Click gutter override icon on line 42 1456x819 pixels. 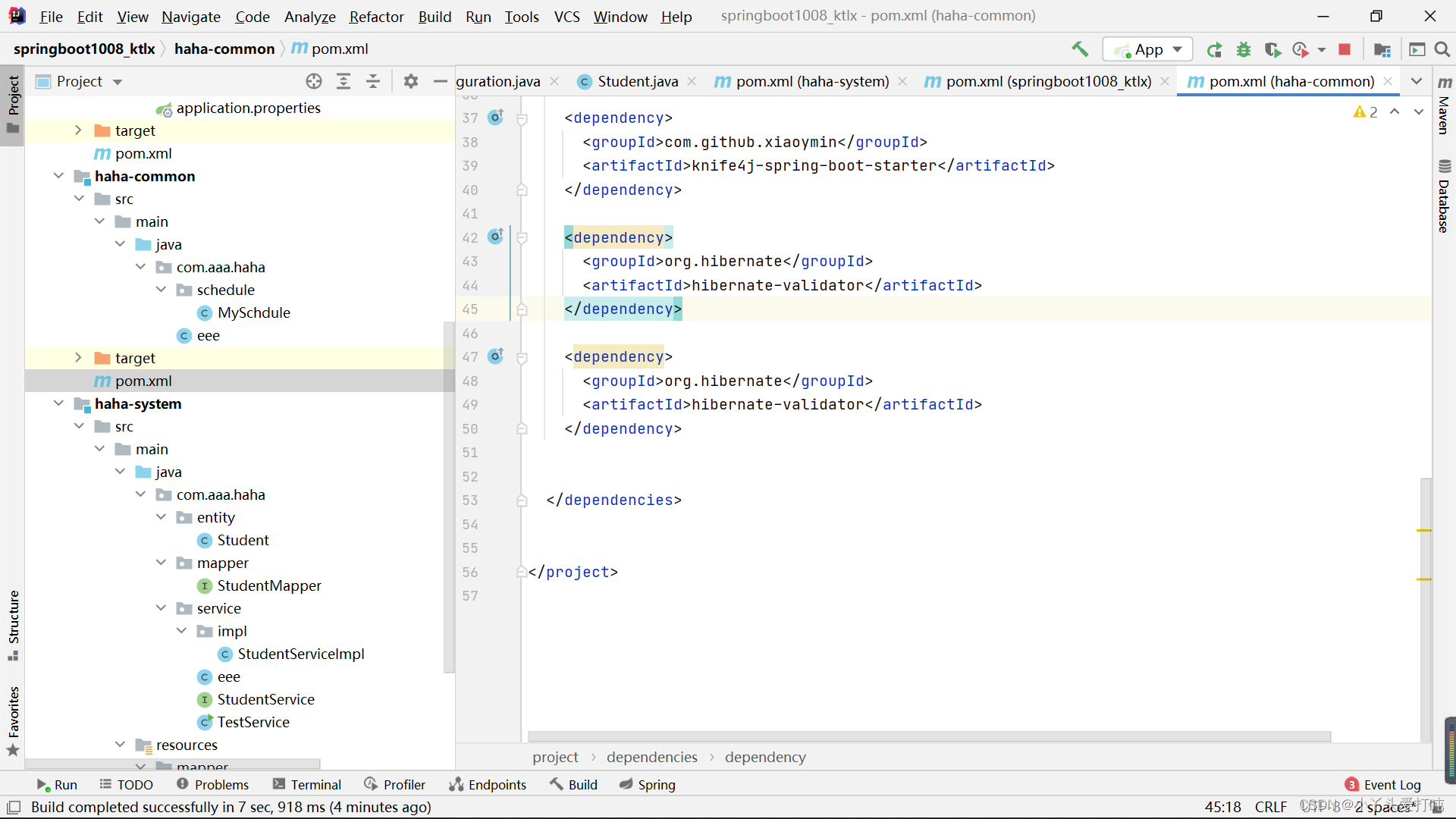click(496, 237)
